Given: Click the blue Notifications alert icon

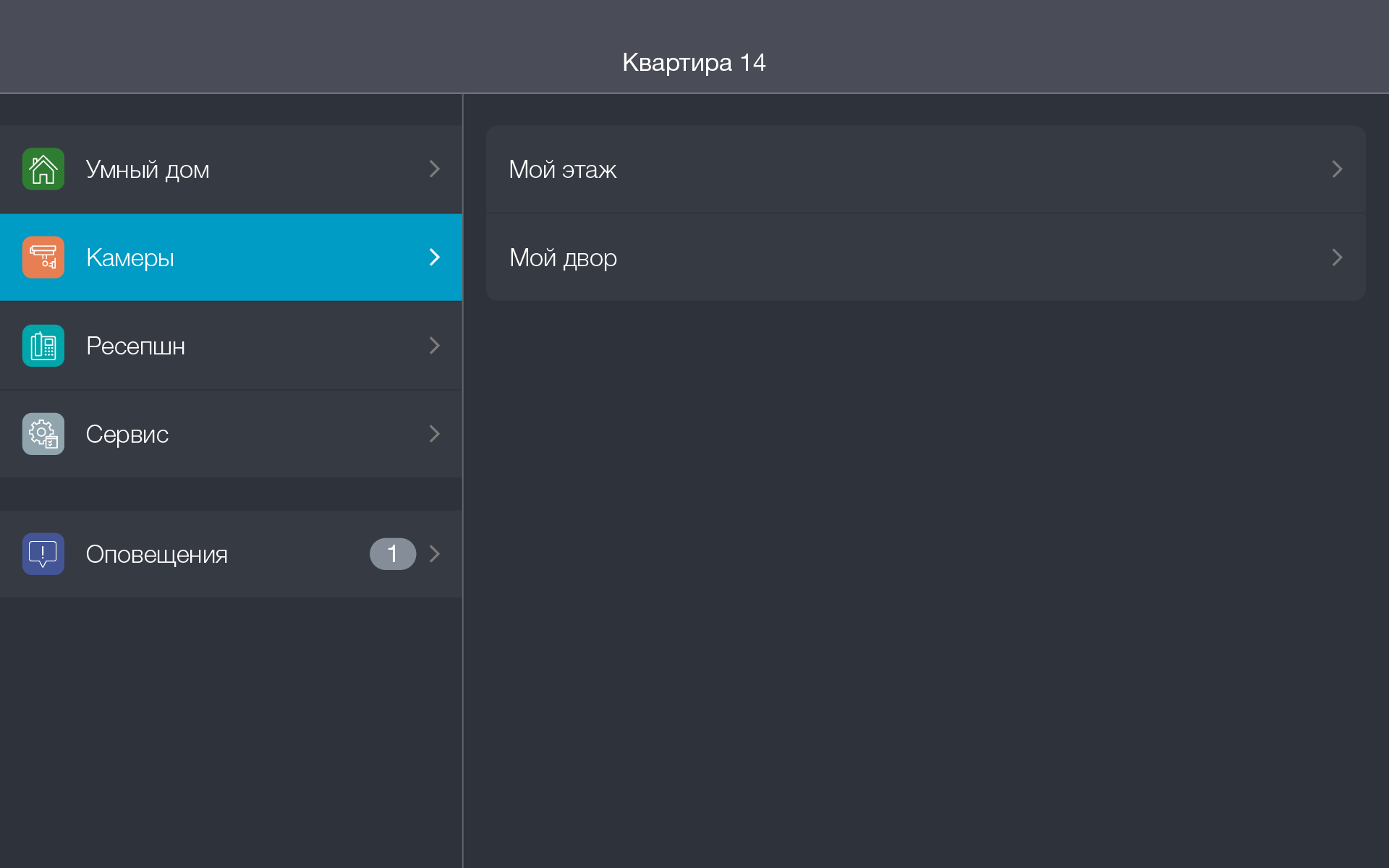Looking at the screenshot, I should tap(43, 554).
